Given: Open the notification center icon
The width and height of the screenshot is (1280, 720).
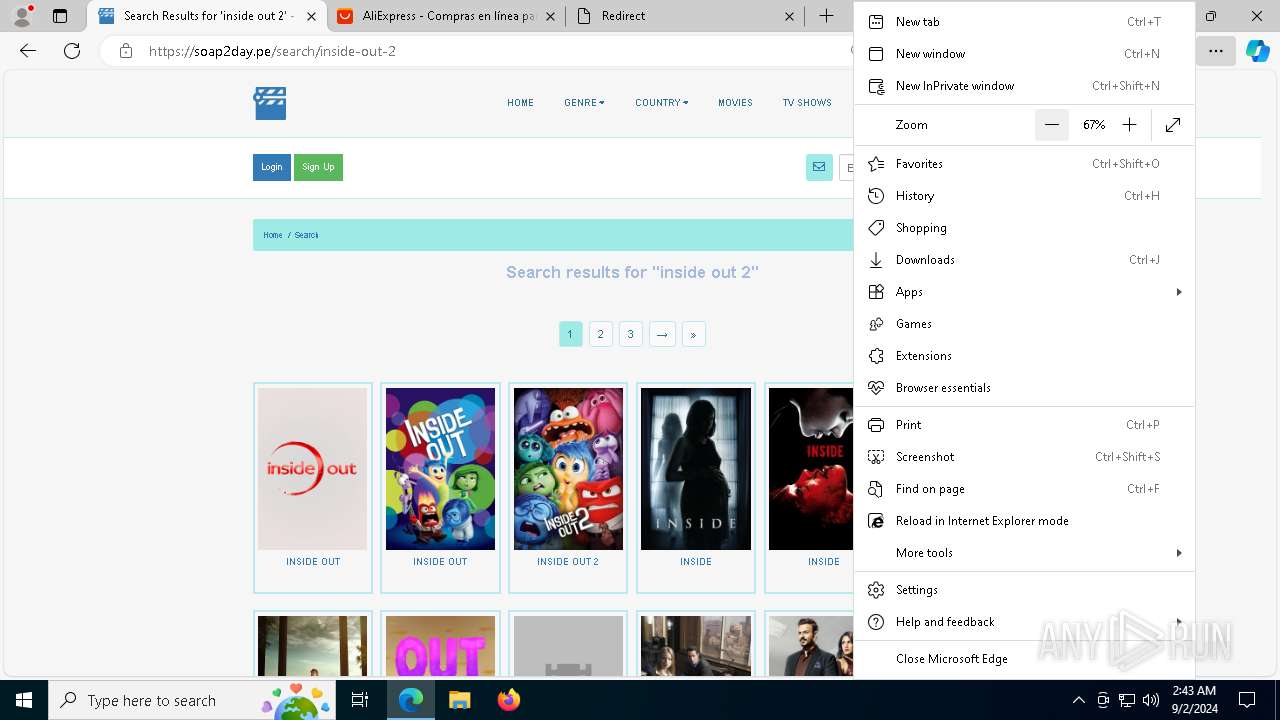Looking at the screenshot, I should 1247,700.
